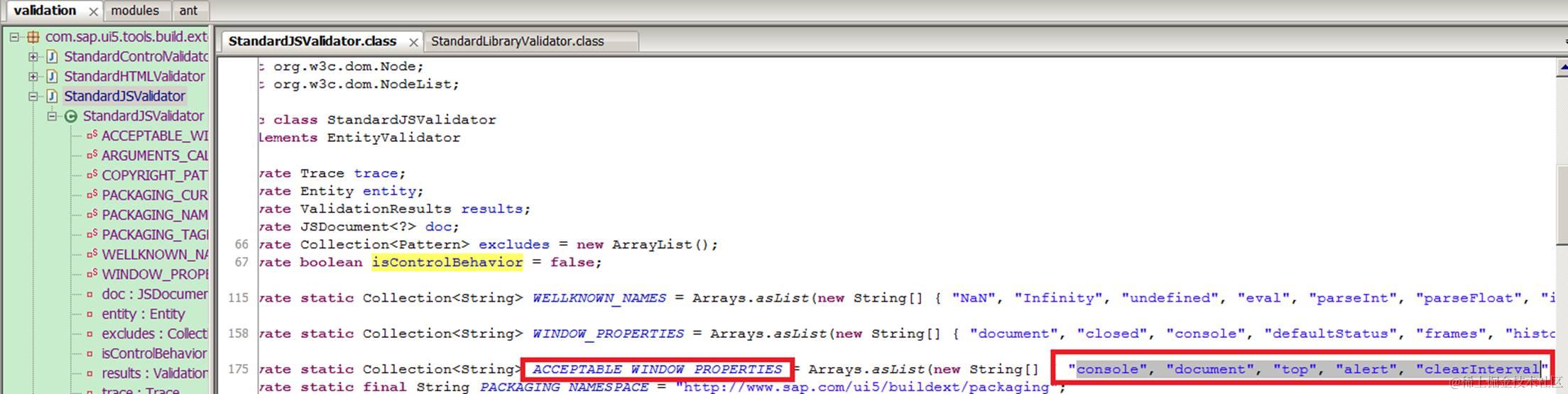Image resolution: width=1568 pixels, height=394 pixels.
Task: Click the static field icon of COPYRIGHT_PAT
Action: tap(92, 175)
